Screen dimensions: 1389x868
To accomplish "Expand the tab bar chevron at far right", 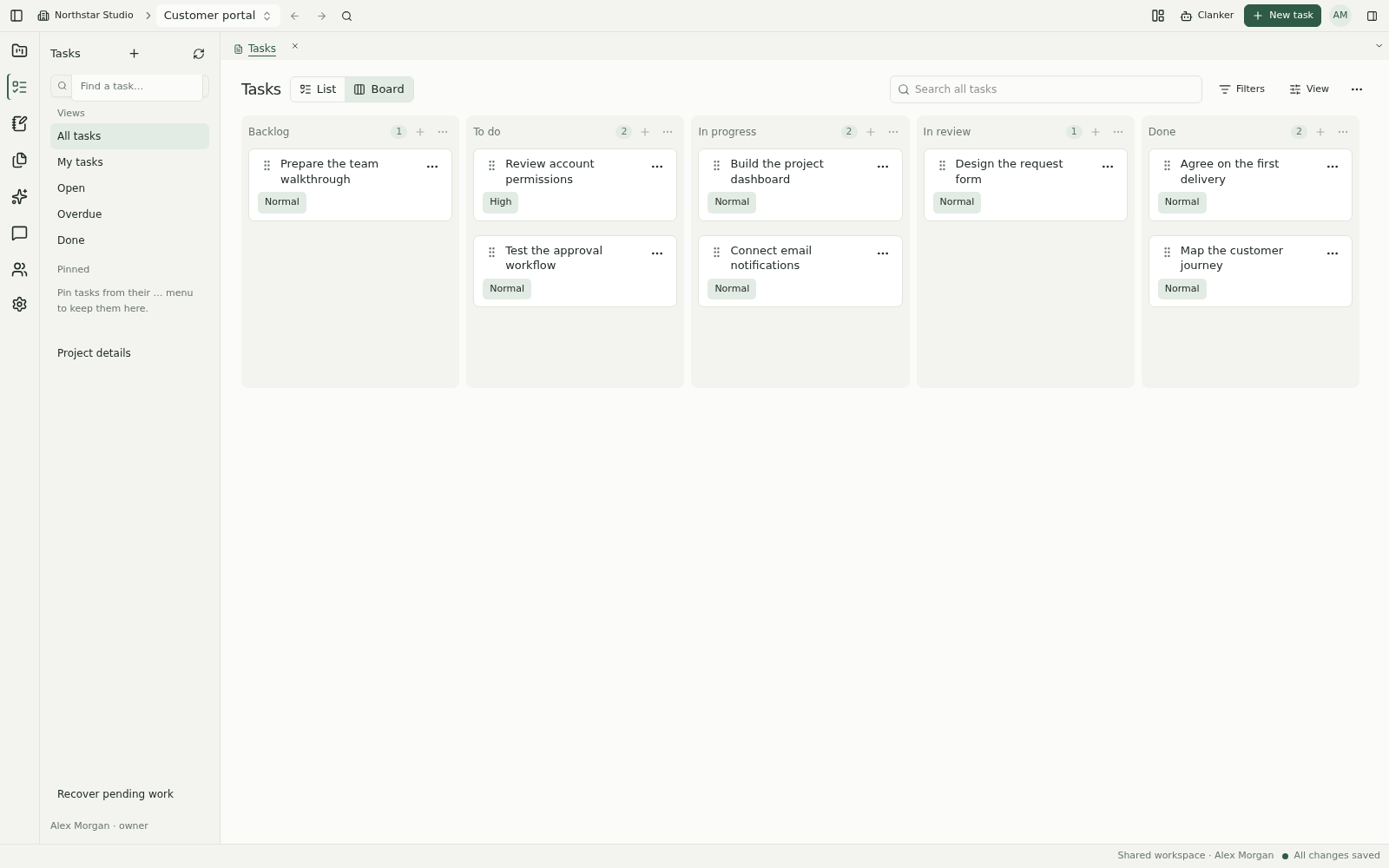I will click(1379, 46).
